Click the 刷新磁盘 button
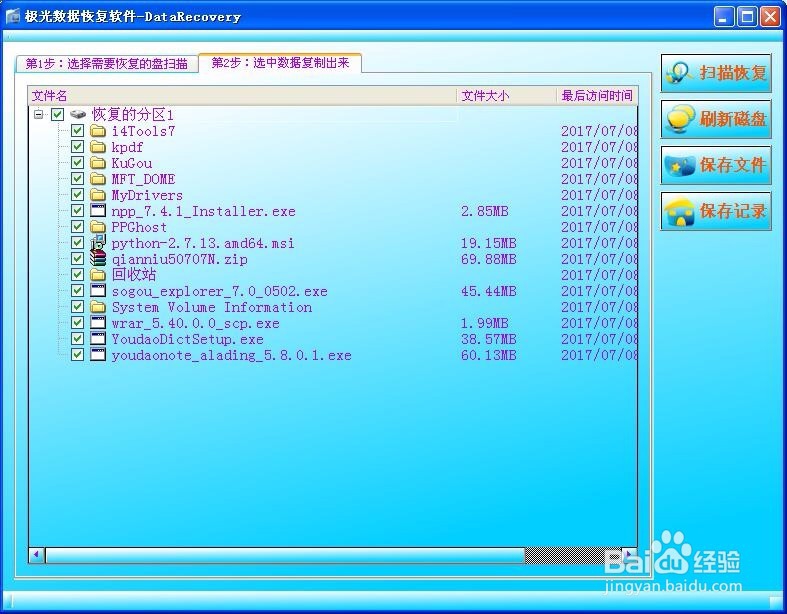787x614 pixels. (x=716, y=119)
